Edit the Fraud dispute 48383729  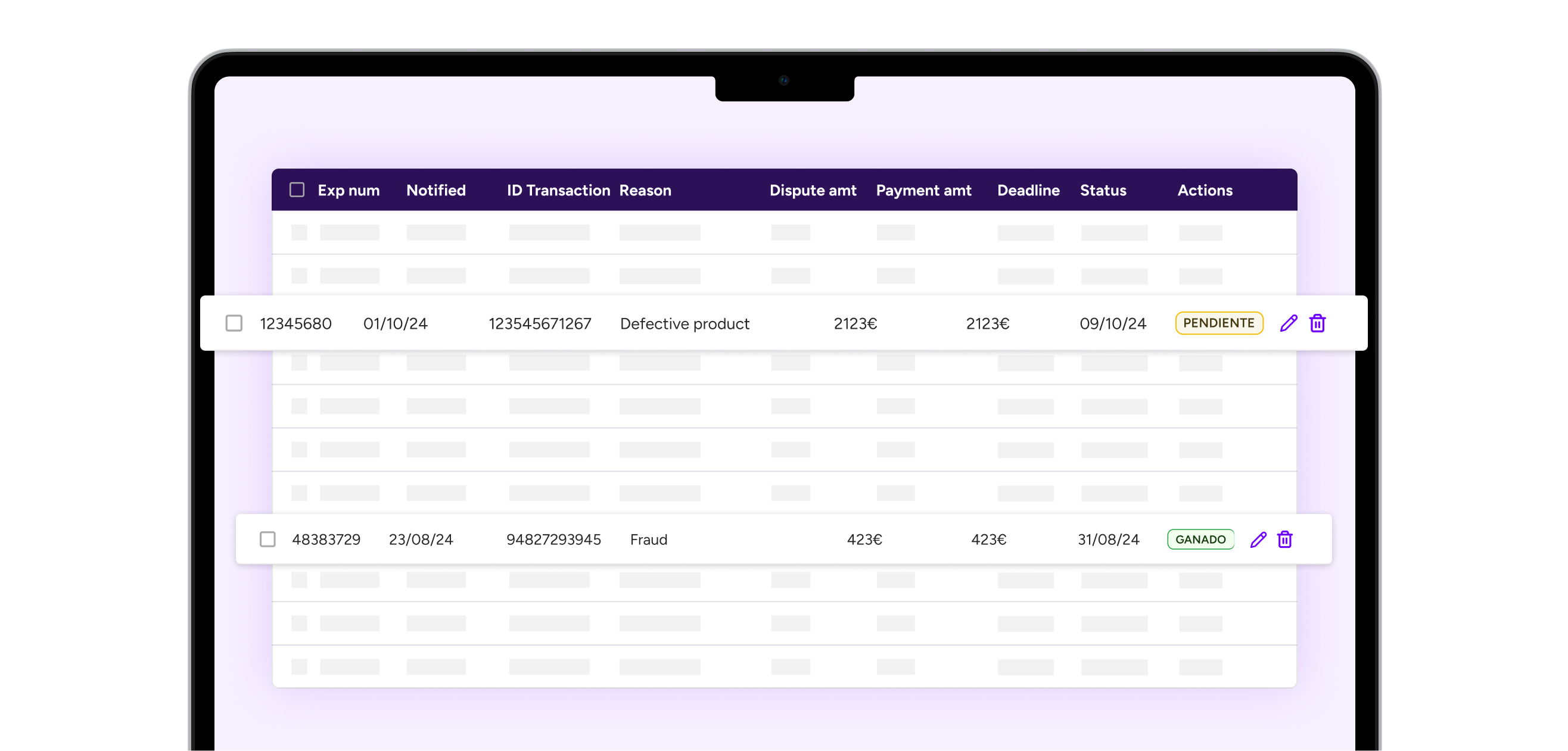pyautogui.click(x=1258, y=539)
